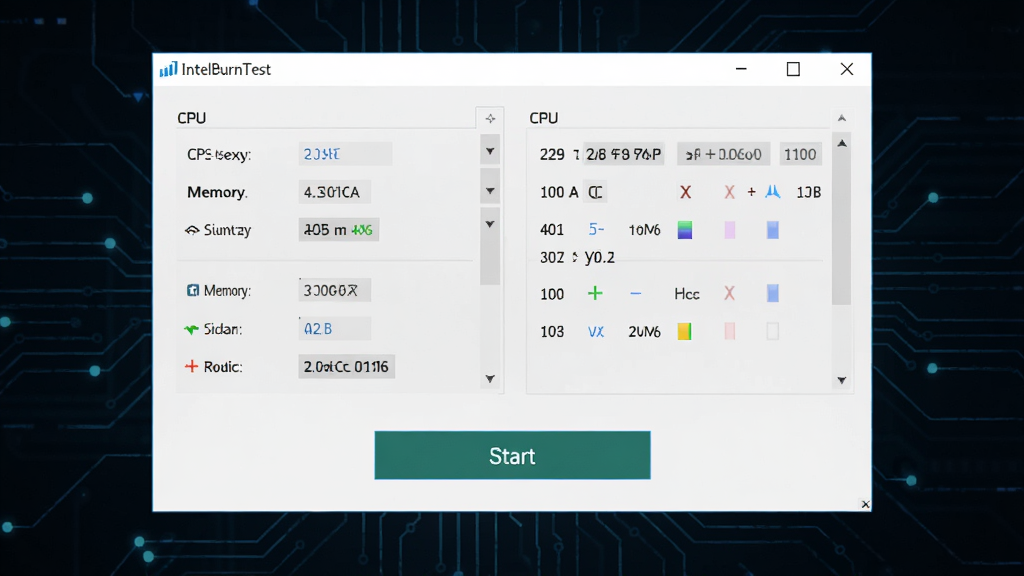
Task: Click the lower Memory value field 3J0G0X
Action: pyautogui.click(x=334, y=291)
